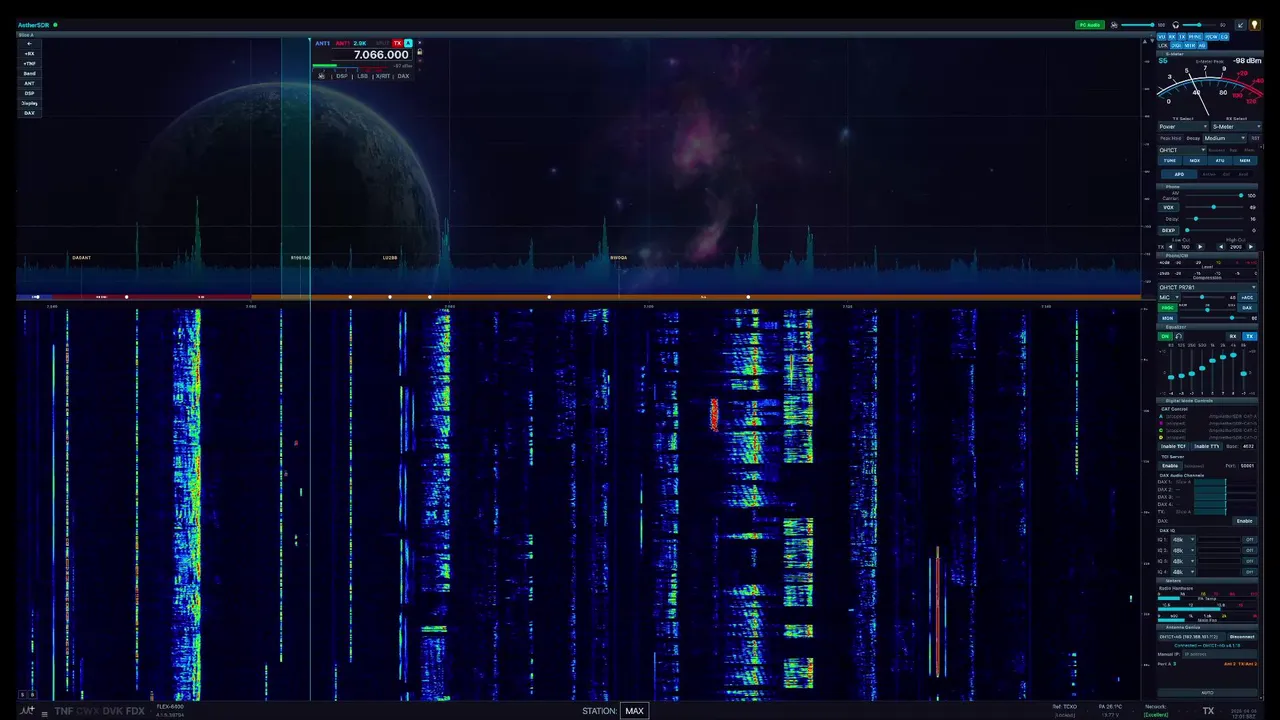This screenshot has height=720, width=1280.
Task: Open the RX Select S-Meter dropdown
Action: pyautogui.click(x=1236, y=127)
